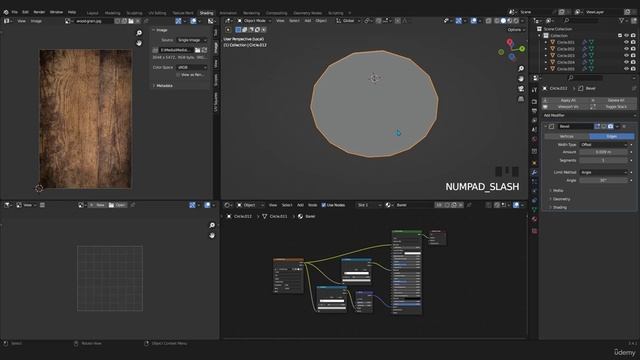Screen dimensions: 640x360
Task: Click open-folder icon beside image path
Action: [198, 50]
